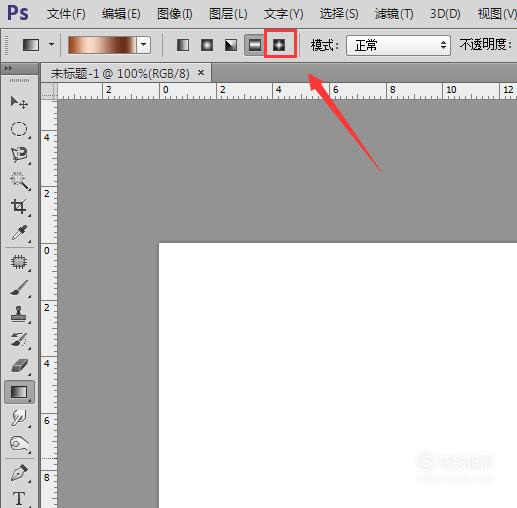Select the Horizontal Type tool

[x=19, y=499]
